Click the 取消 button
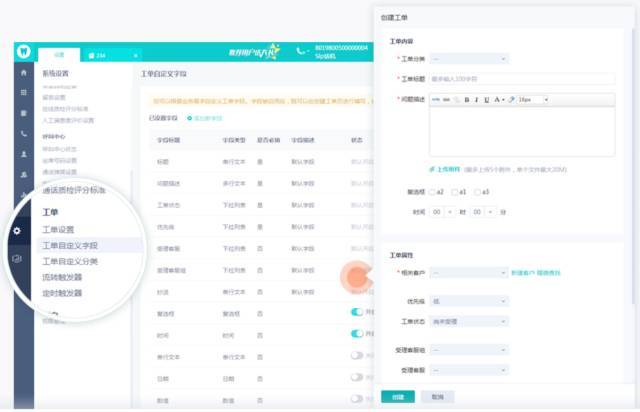The image size is (640, 412). coord(438,397)
